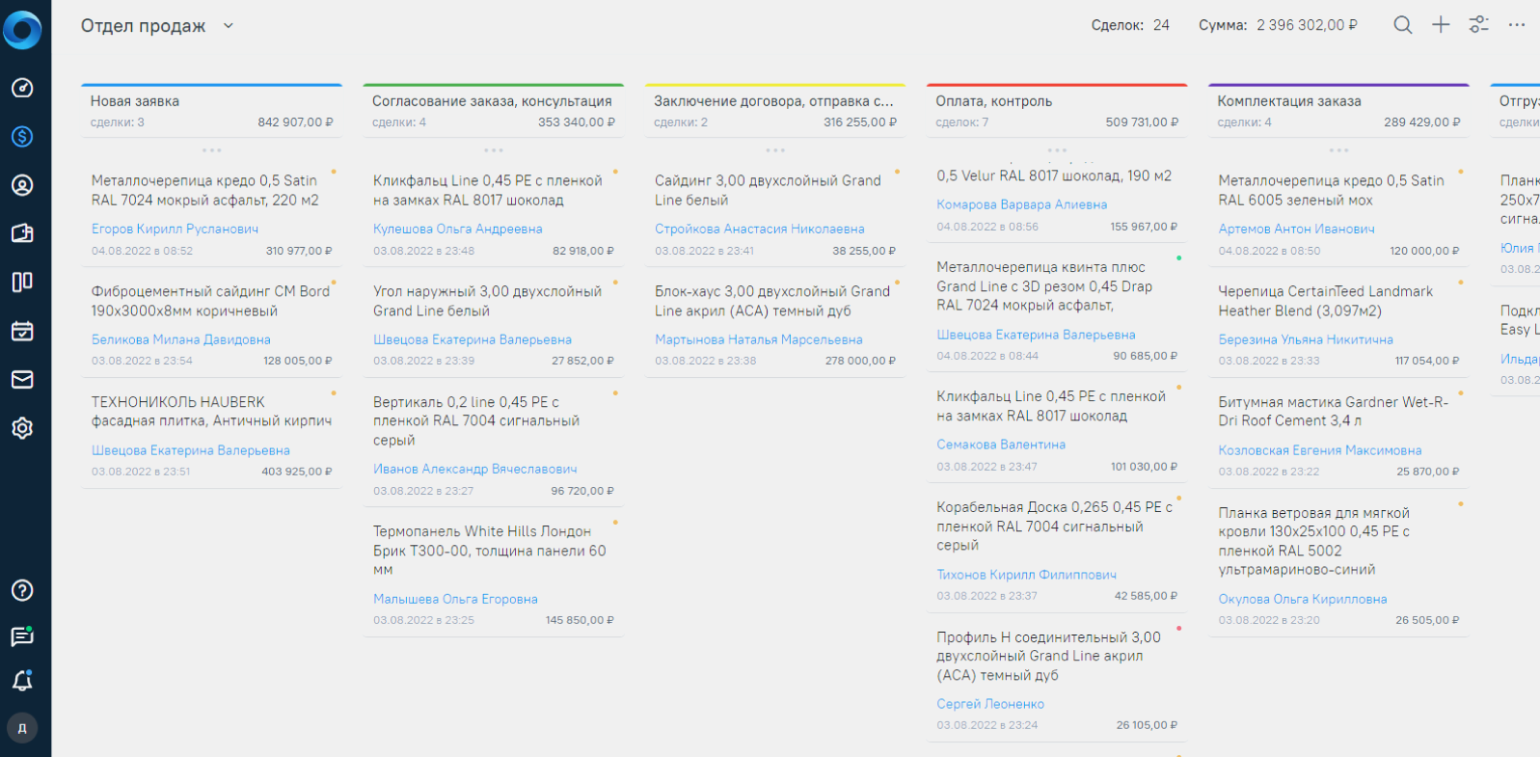This screenshot has height=757, width=1540.
Task: Open the three-dots more options menu in header
Action: pos(1516,26)
